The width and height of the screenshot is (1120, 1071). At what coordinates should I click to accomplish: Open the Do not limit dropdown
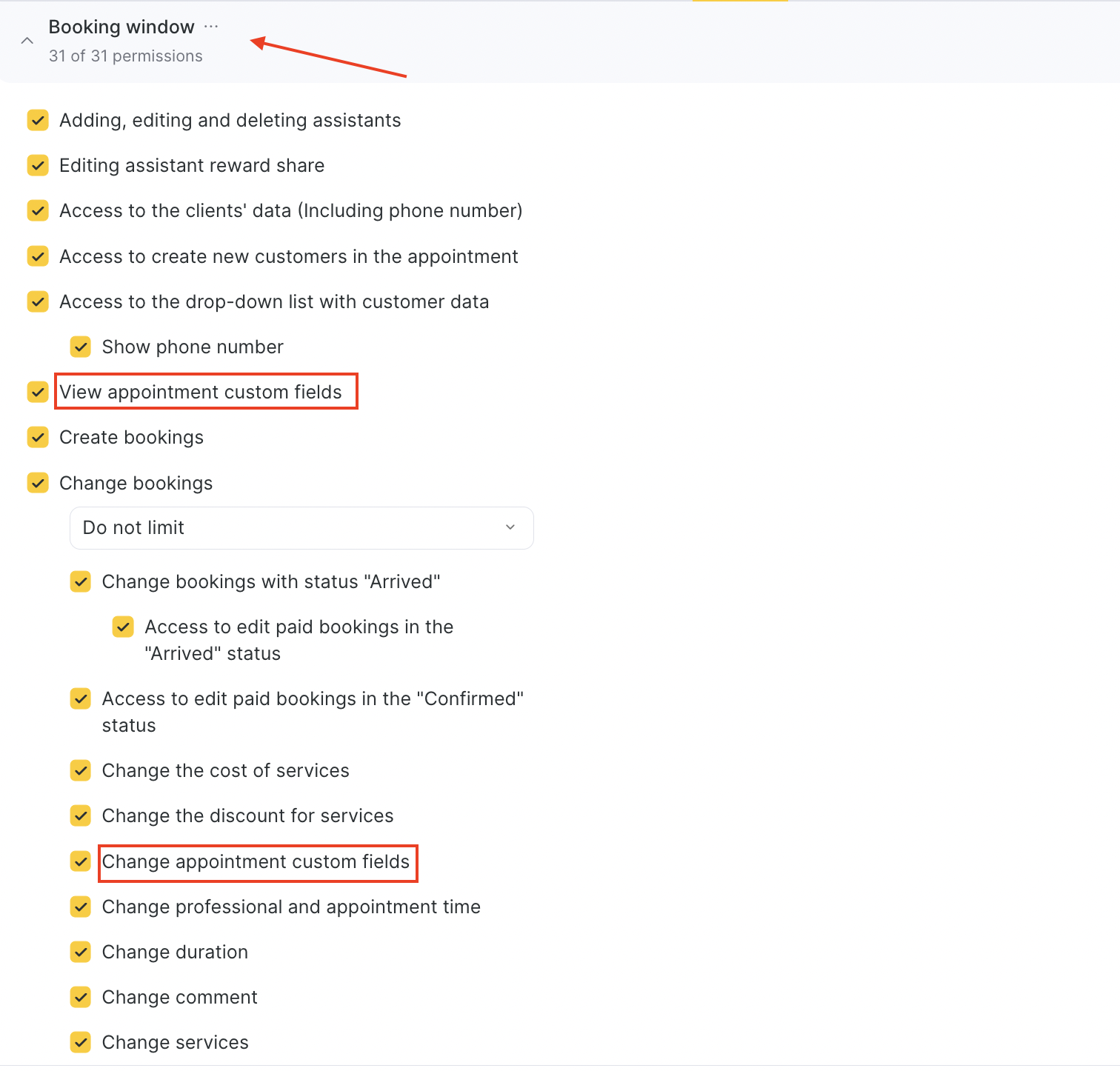pos(301,528)
